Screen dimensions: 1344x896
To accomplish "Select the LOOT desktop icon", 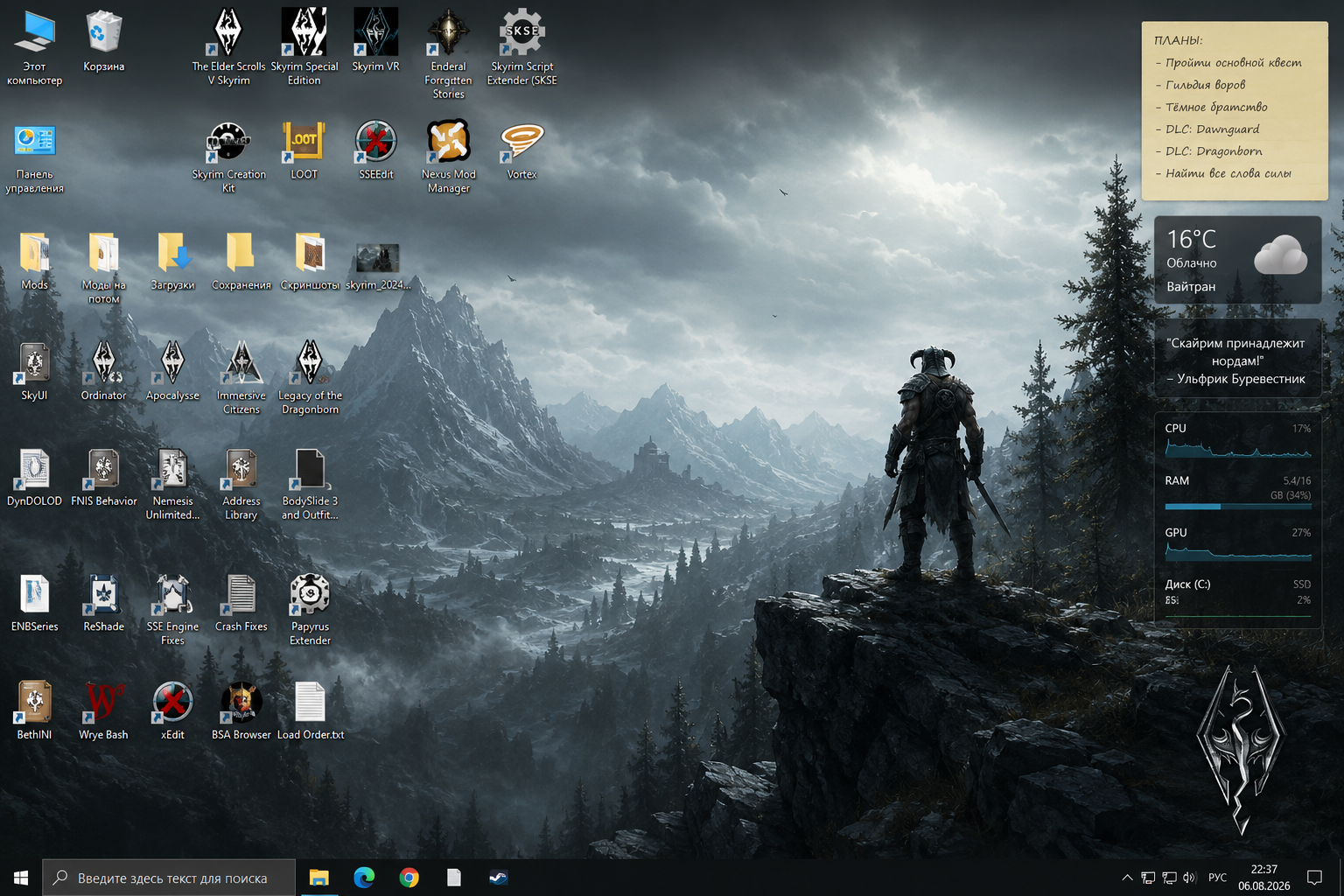I will click(x=304, y=150).
